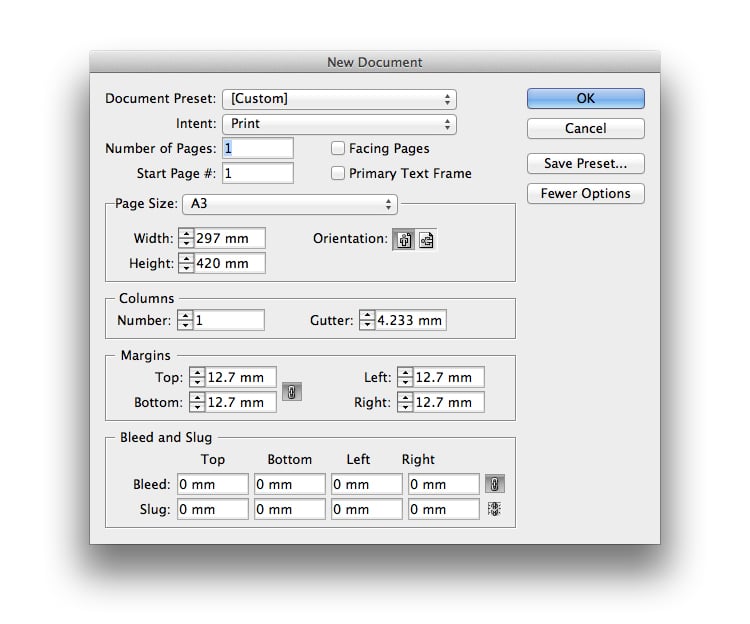Viewport: 750px width, 624px height.
Task: Click the Gutter stepper arrows
Action: pyautogui.click(x=367, y=320)
